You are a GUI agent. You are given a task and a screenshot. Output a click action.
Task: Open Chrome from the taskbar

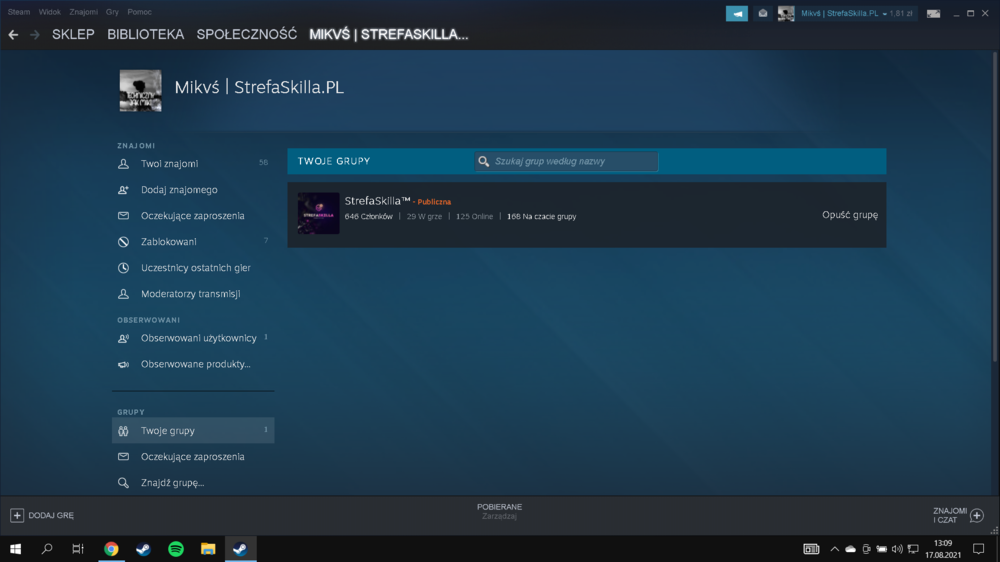tap(112, 549)
